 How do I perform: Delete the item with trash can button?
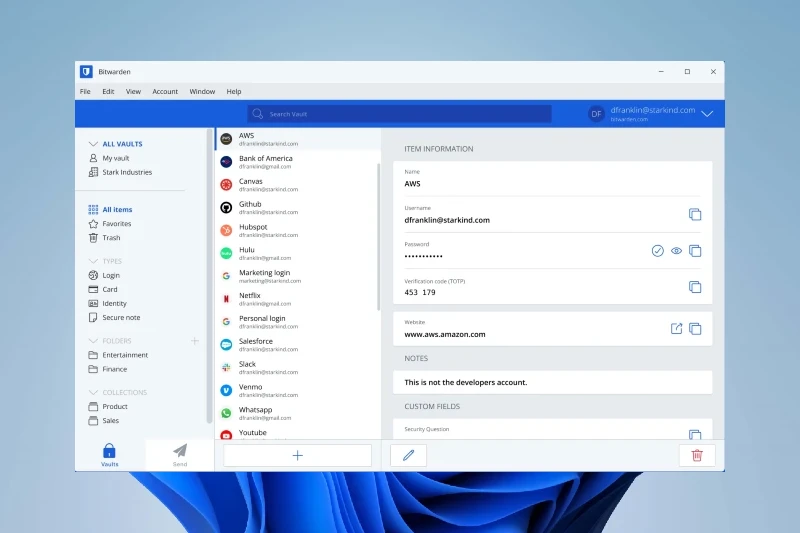697,455
